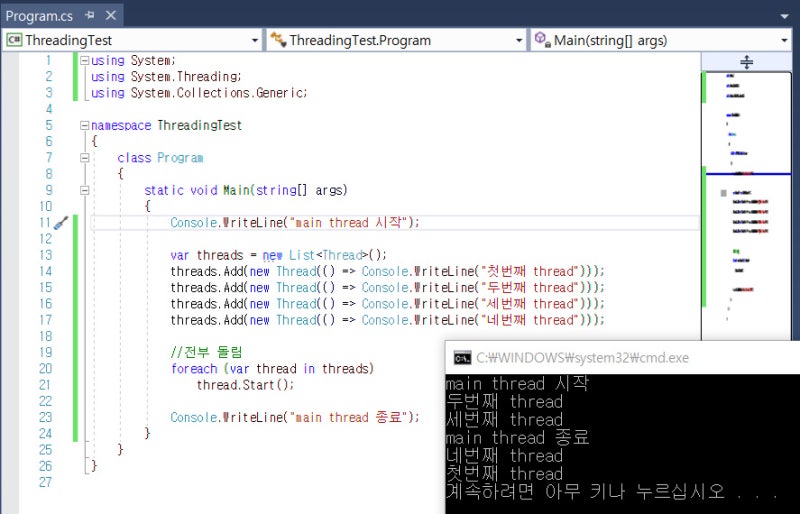Screen dimensions: 800x514
Task: Collapse the namespace ThreadingTest block
Action: [84, 126]
